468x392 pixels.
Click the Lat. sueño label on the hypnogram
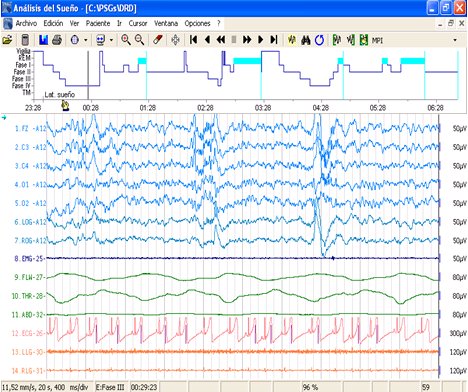60,95
